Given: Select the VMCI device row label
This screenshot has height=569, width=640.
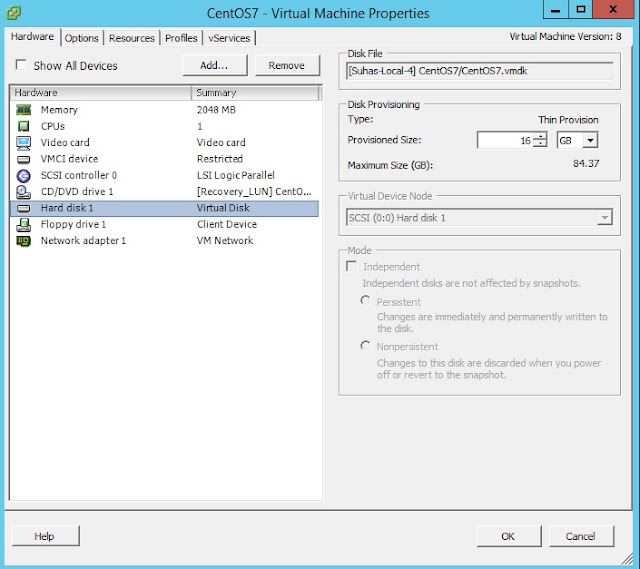Looking at the screenshot, I should (69, 159).
